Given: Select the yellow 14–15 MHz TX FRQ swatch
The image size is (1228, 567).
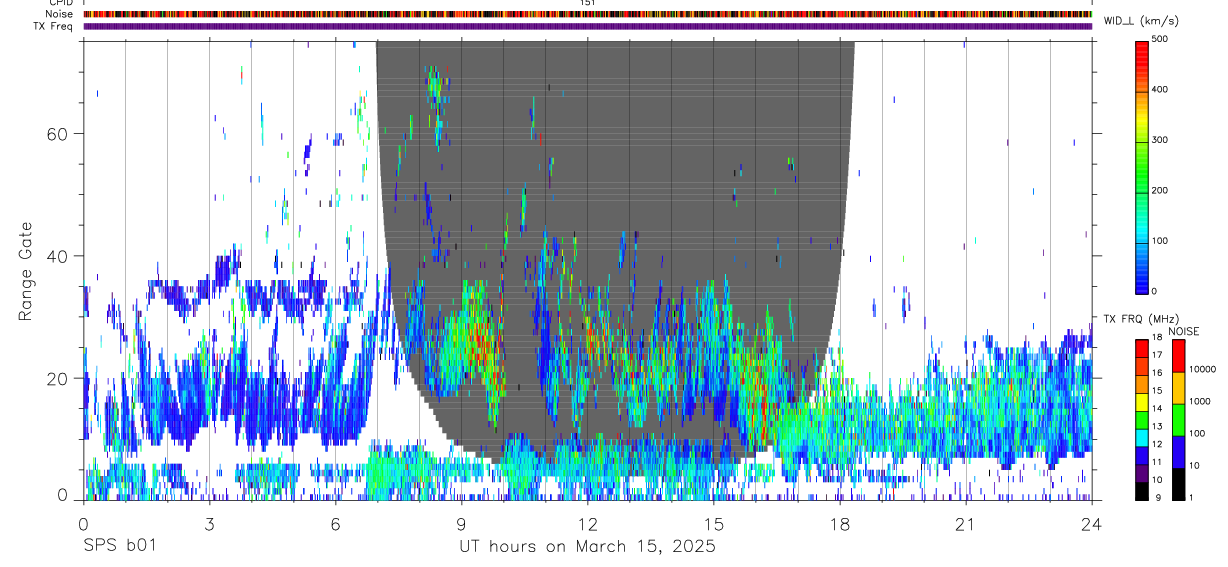Looking at the screenshot, I should click(x=1142, y=402).
